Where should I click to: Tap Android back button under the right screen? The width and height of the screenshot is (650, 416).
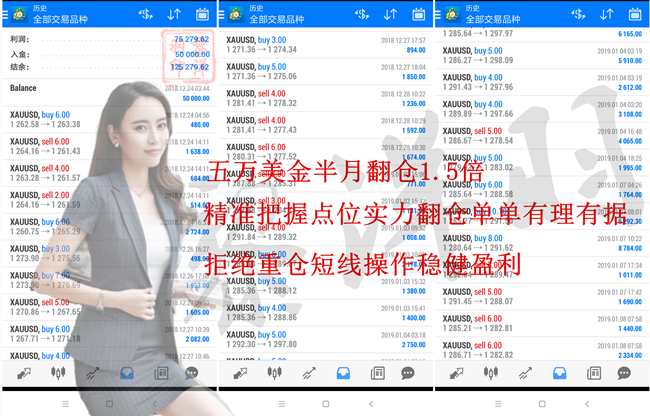click(x=587, y=404)
